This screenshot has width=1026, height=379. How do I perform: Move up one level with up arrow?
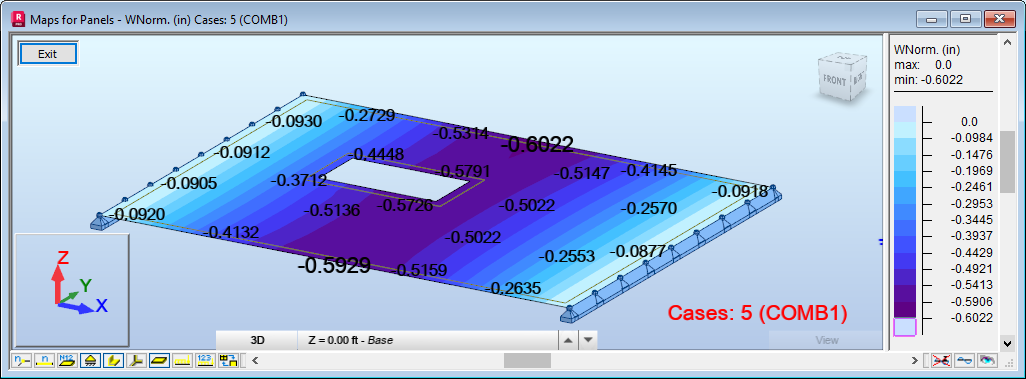[569, 340]
